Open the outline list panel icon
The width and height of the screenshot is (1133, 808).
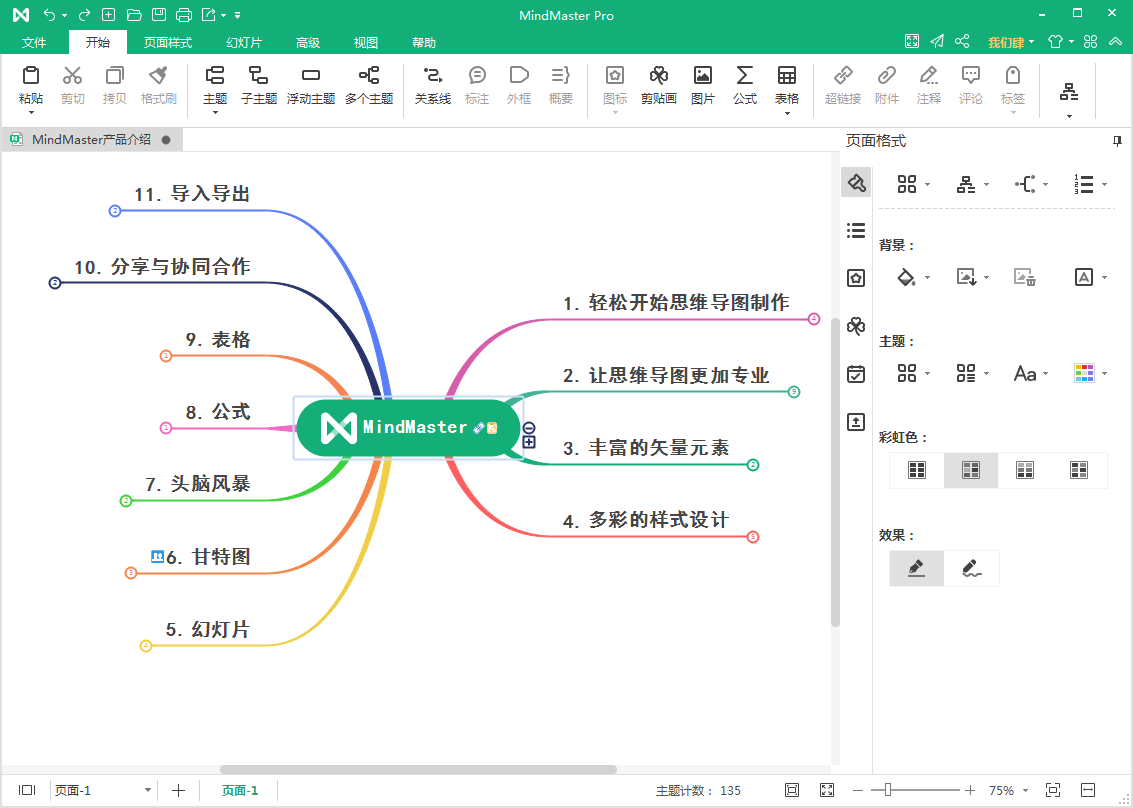[x=856, y=231]
